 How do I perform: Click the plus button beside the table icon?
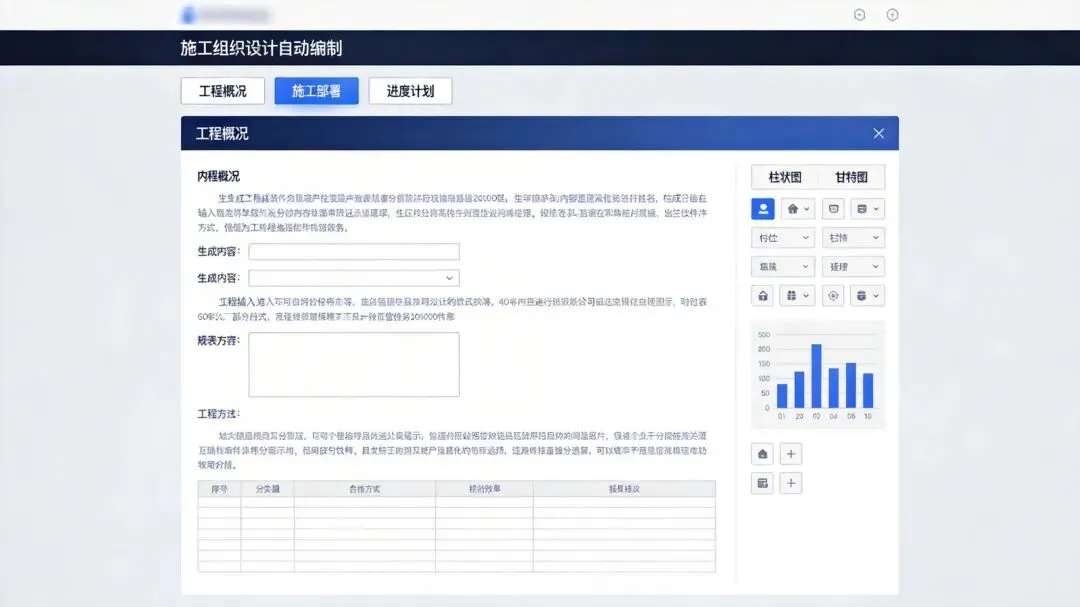pyautogui.click(x=791, y=483)
